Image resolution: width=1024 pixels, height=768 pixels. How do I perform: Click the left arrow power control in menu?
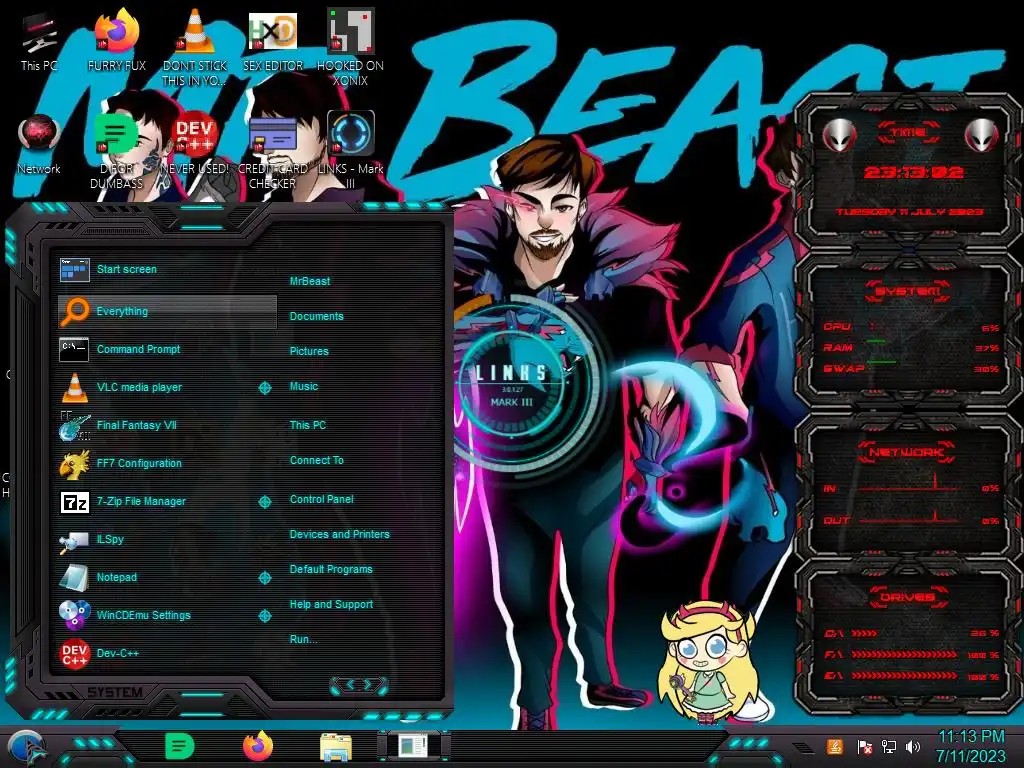coord(349,685)
